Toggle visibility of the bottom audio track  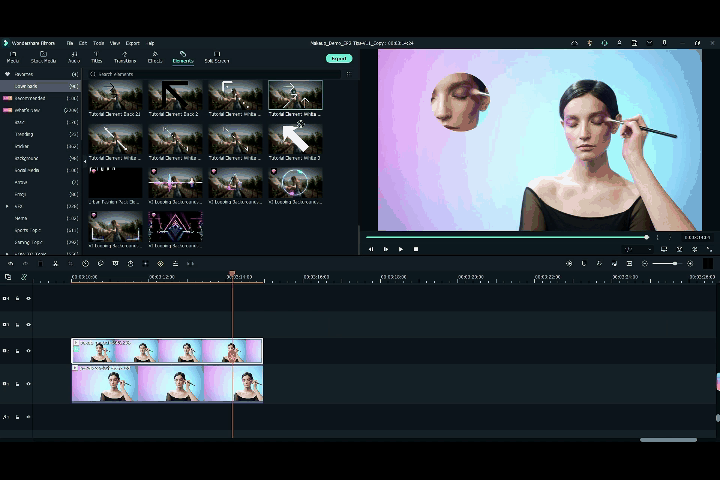[28, 416]
